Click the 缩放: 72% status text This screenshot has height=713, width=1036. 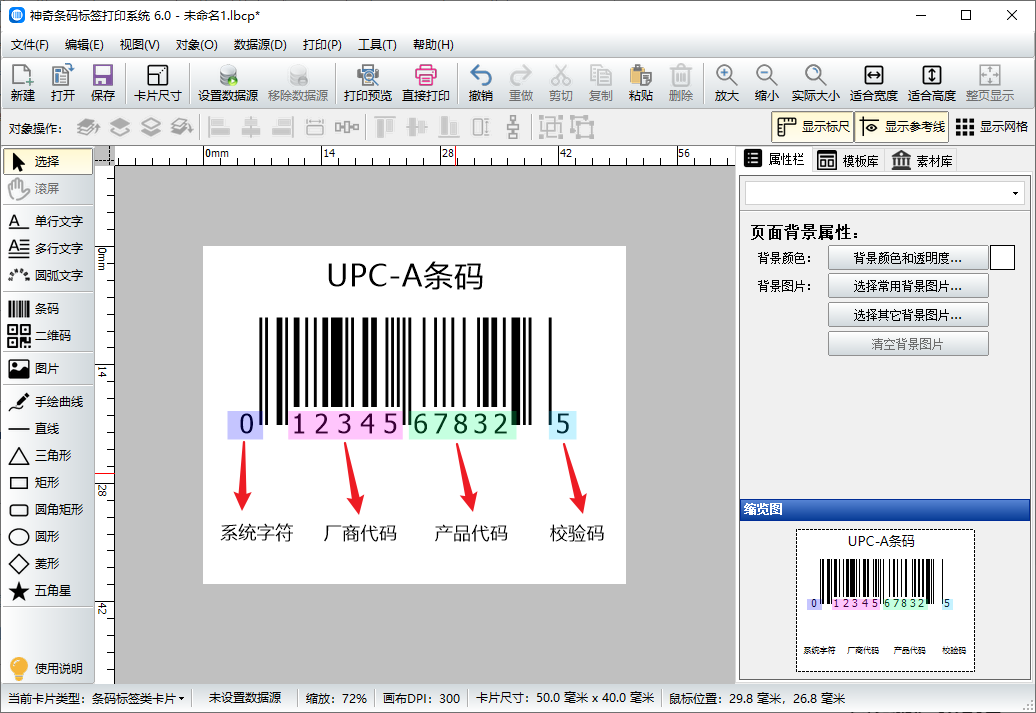click(336, 698)
